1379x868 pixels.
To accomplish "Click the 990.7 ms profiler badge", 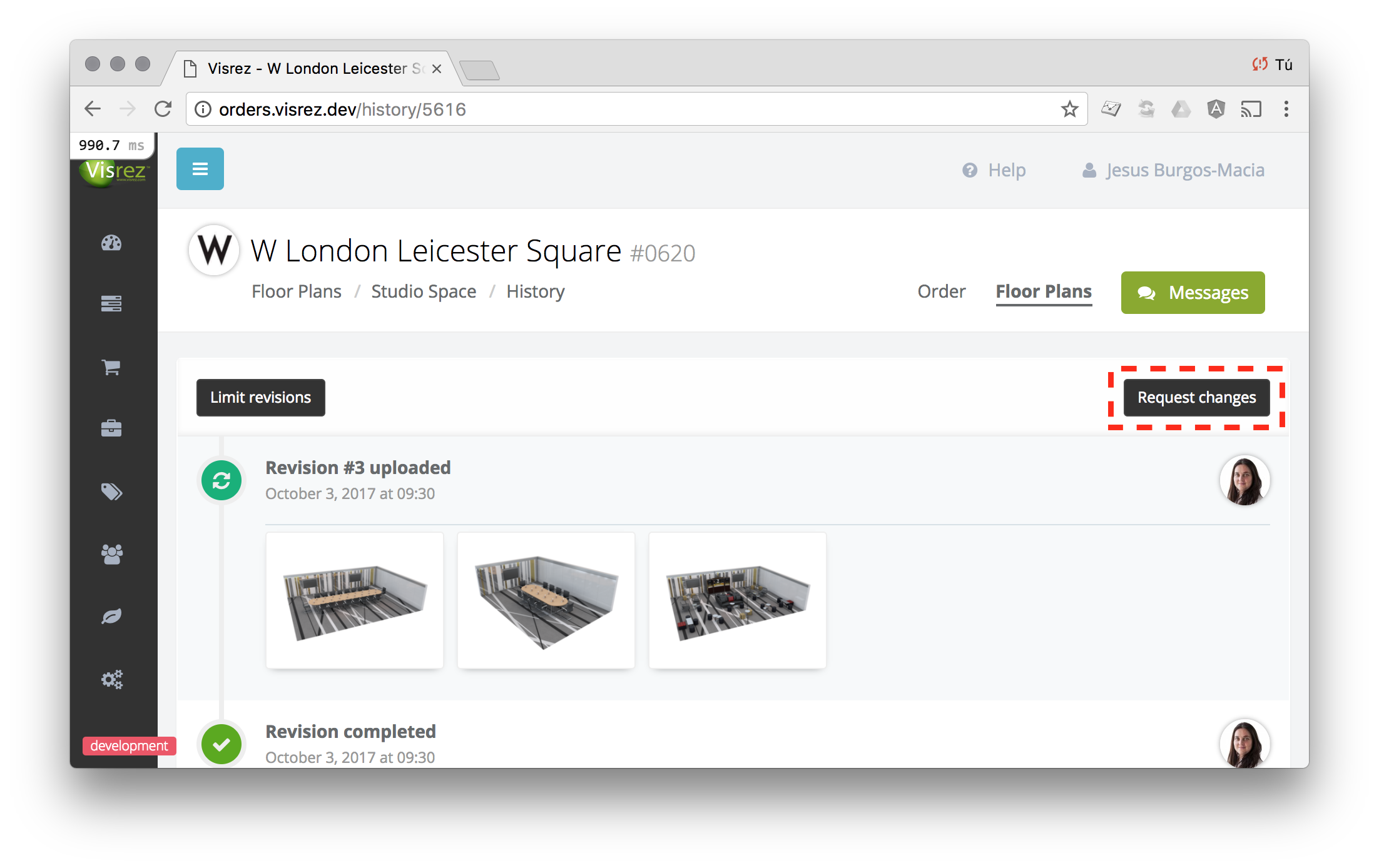I will tap(111, 146).
